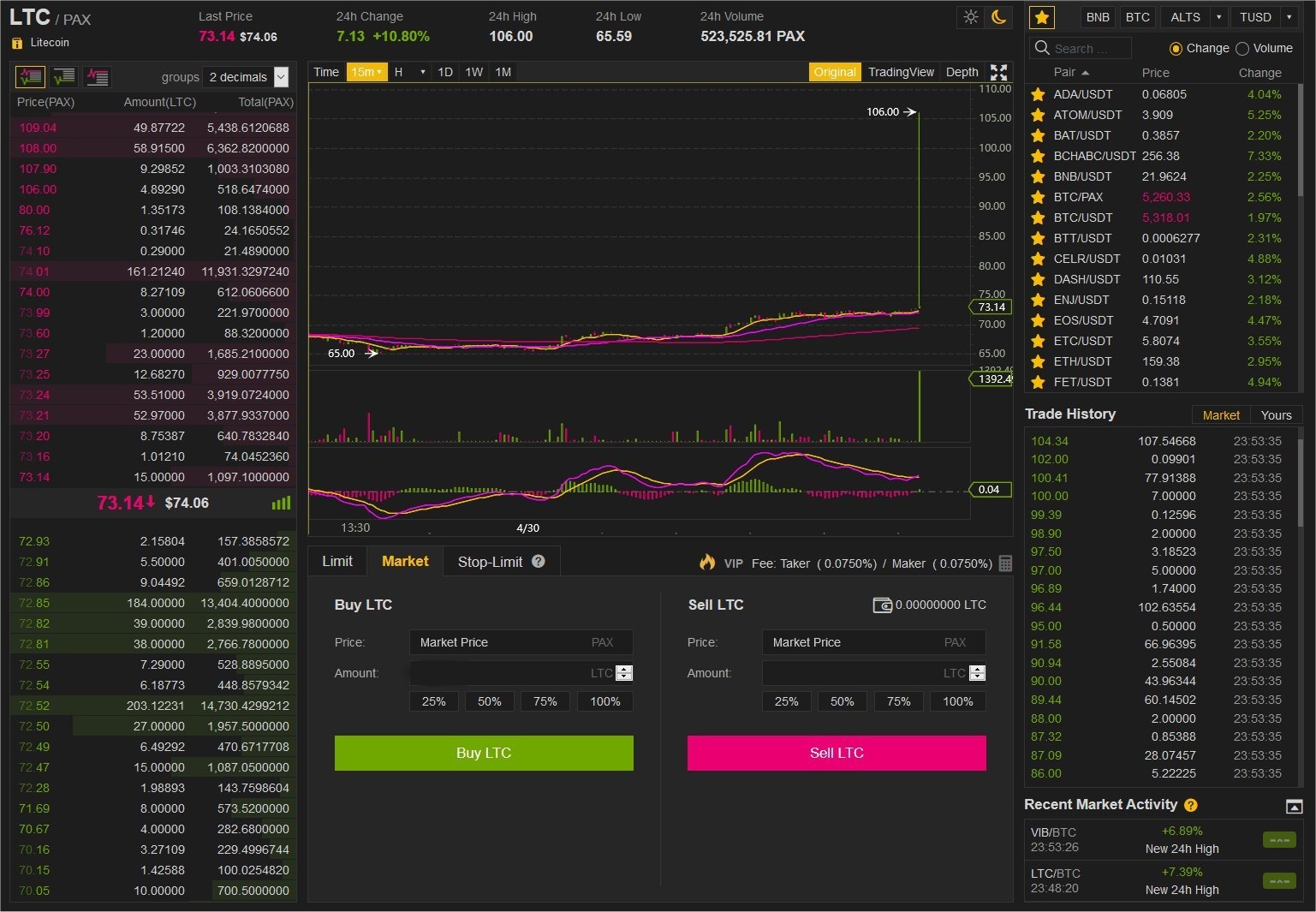The image size is (1316, 912).
Task: Switch to light theme sun icon
Action: click(x=970, y=17)
